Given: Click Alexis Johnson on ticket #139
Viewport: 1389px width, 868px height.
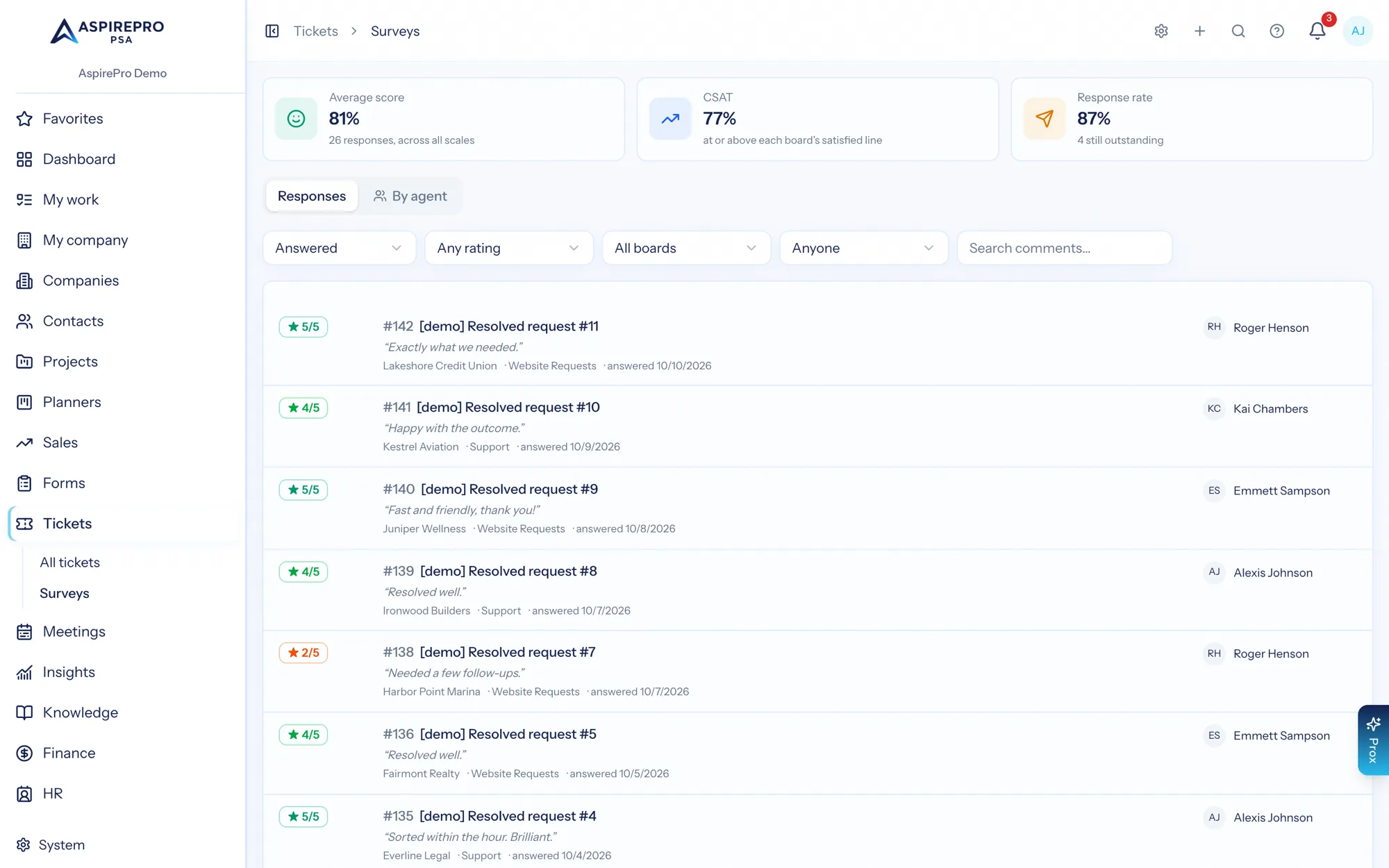Looking at the screenshot, I should click(x=1273, y=573).
